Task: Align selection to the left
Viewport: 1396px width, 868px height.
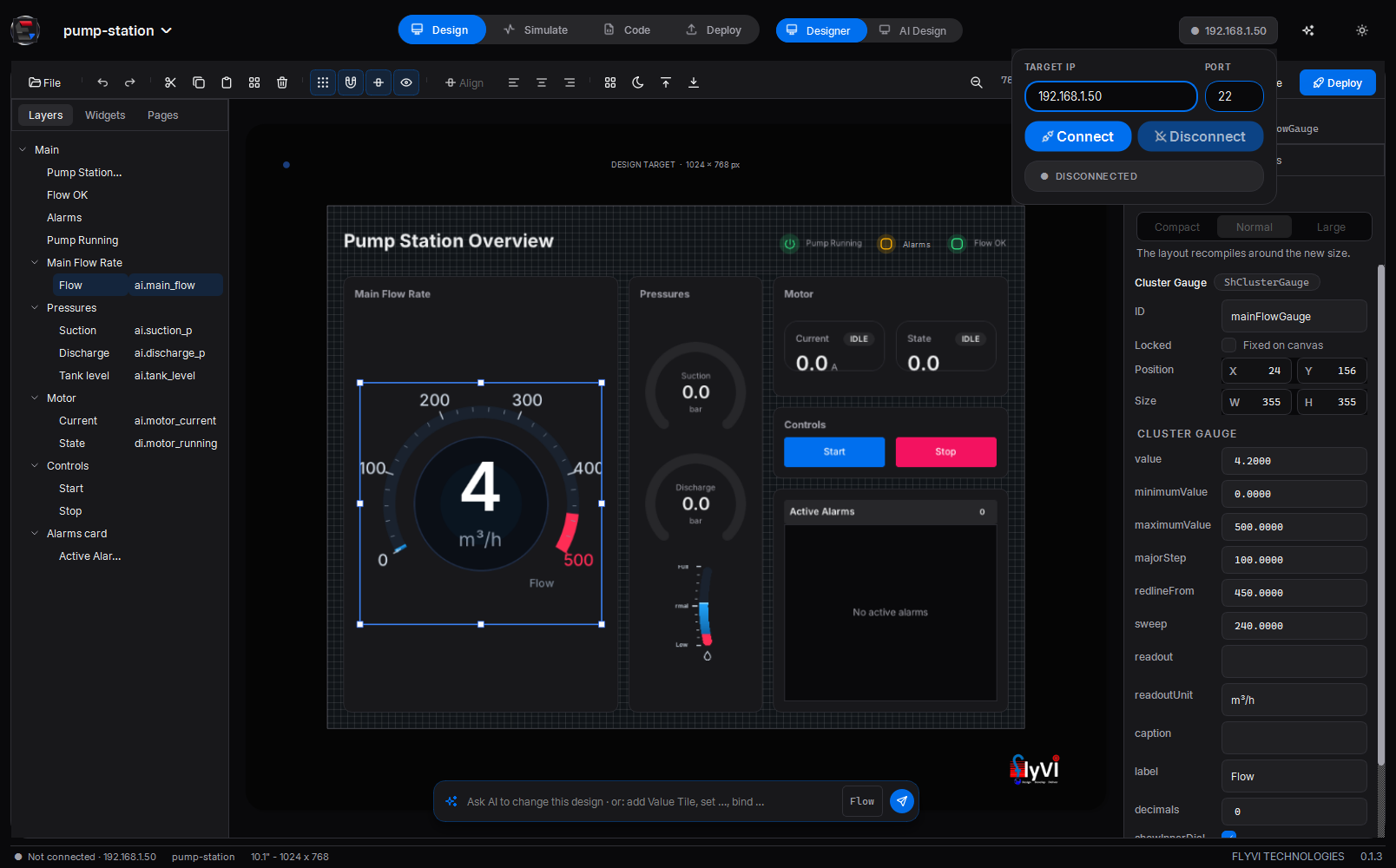Action: pyautogui.click(x=514, y=82)
